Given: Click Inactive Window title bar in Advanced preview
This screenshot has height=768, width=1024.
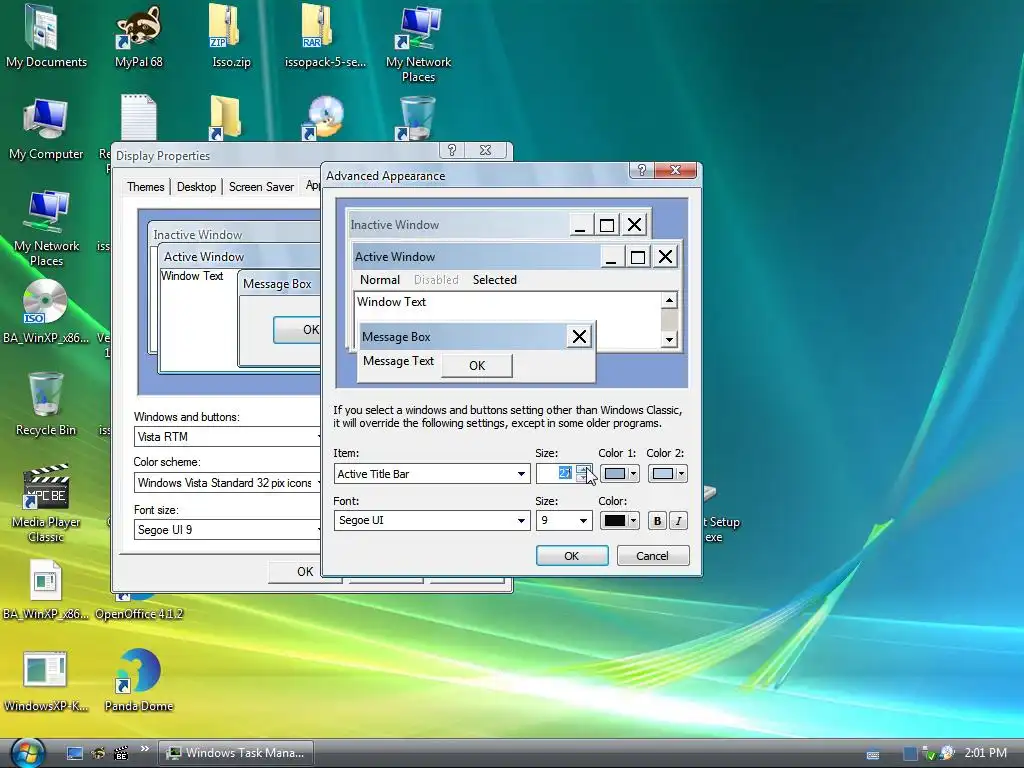Looking at the screenshot, I should click(x=459, y=225).
